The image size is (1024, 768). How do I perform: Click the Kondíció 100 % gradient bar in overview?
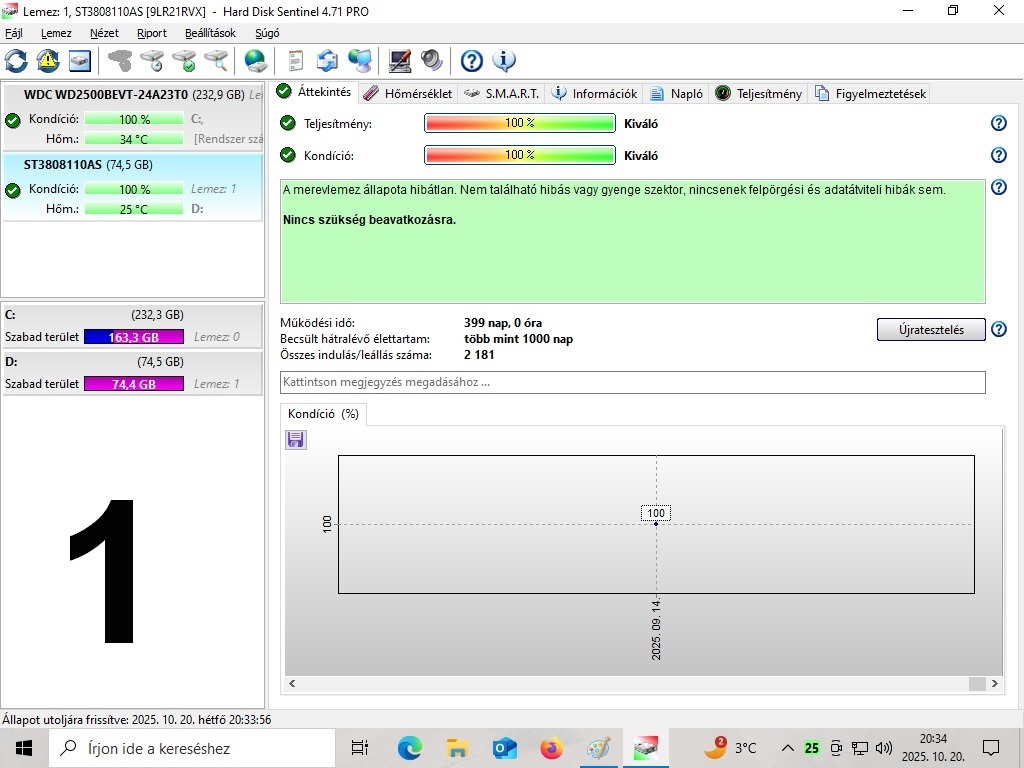pyautogui.click(x=520, y=155)
